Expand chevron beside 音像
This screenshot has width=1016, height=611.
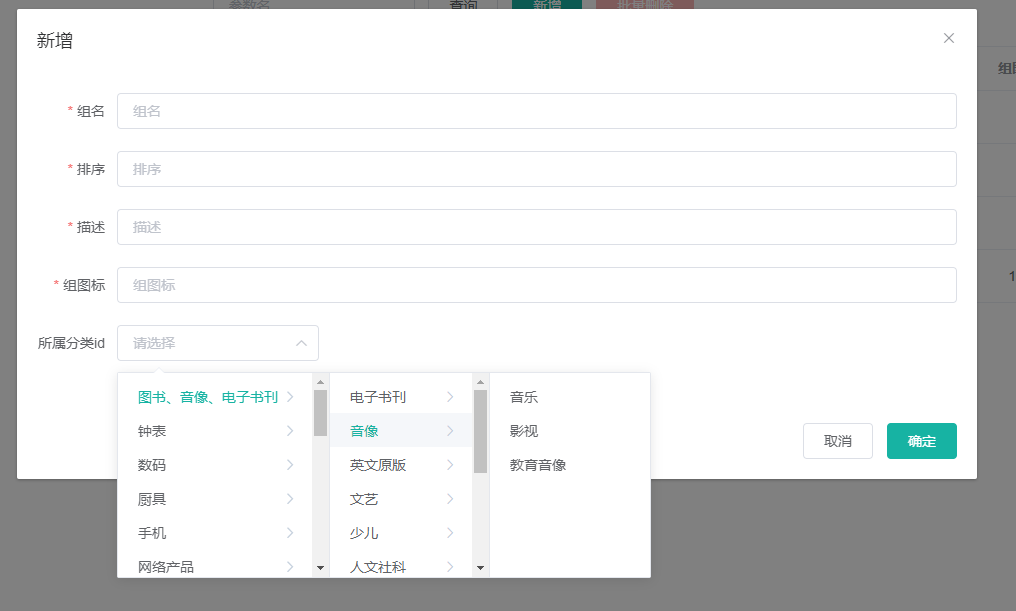(x=450, y=431)
